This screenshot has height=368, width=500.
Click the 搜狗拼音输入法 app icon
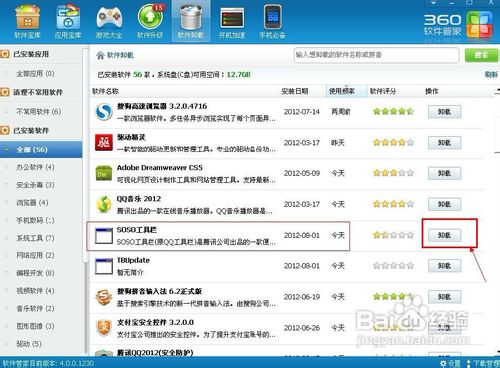coord(104,297)
